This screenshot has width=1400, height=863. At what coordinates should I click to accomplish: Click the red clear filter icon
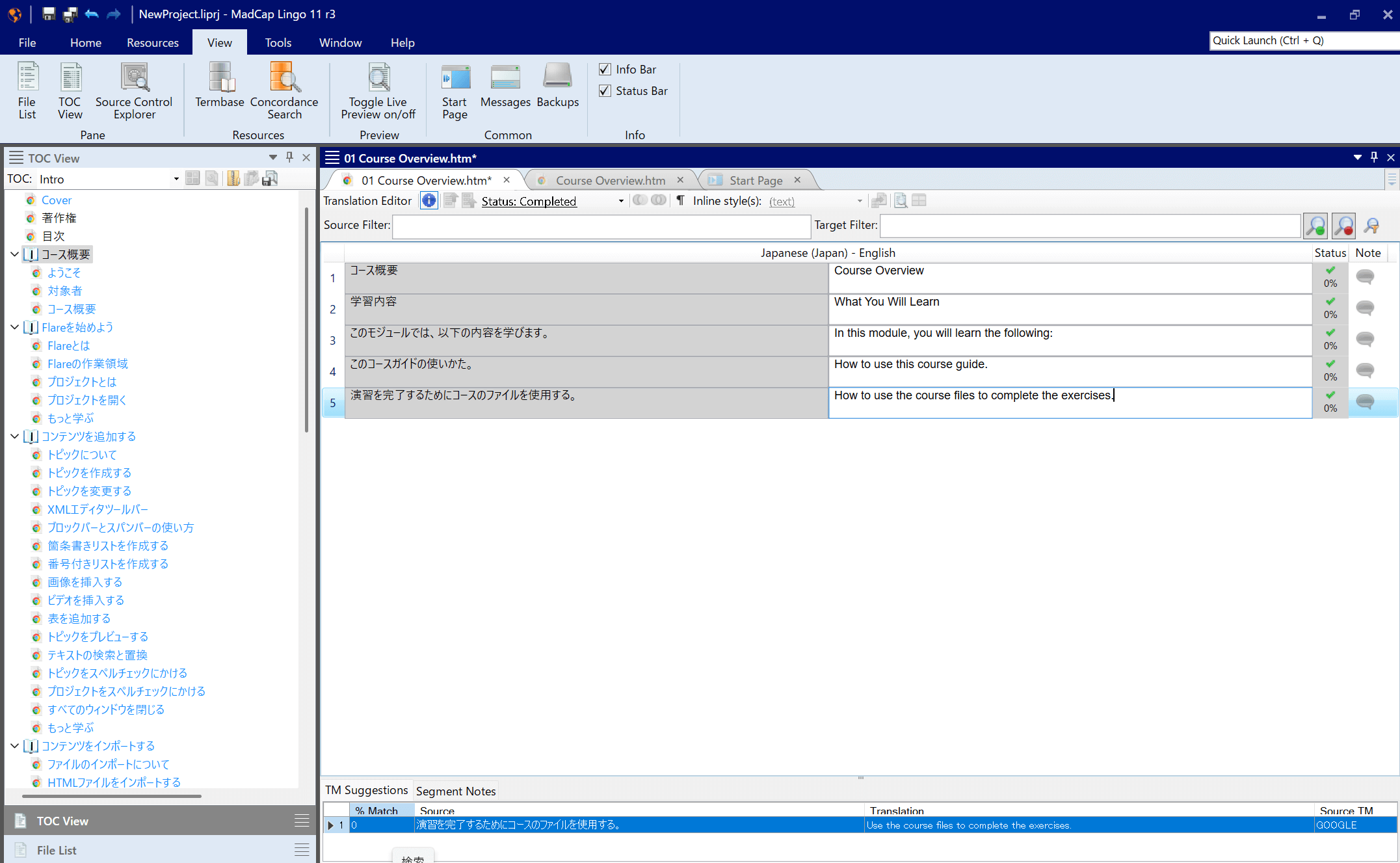click(1343, 226)
